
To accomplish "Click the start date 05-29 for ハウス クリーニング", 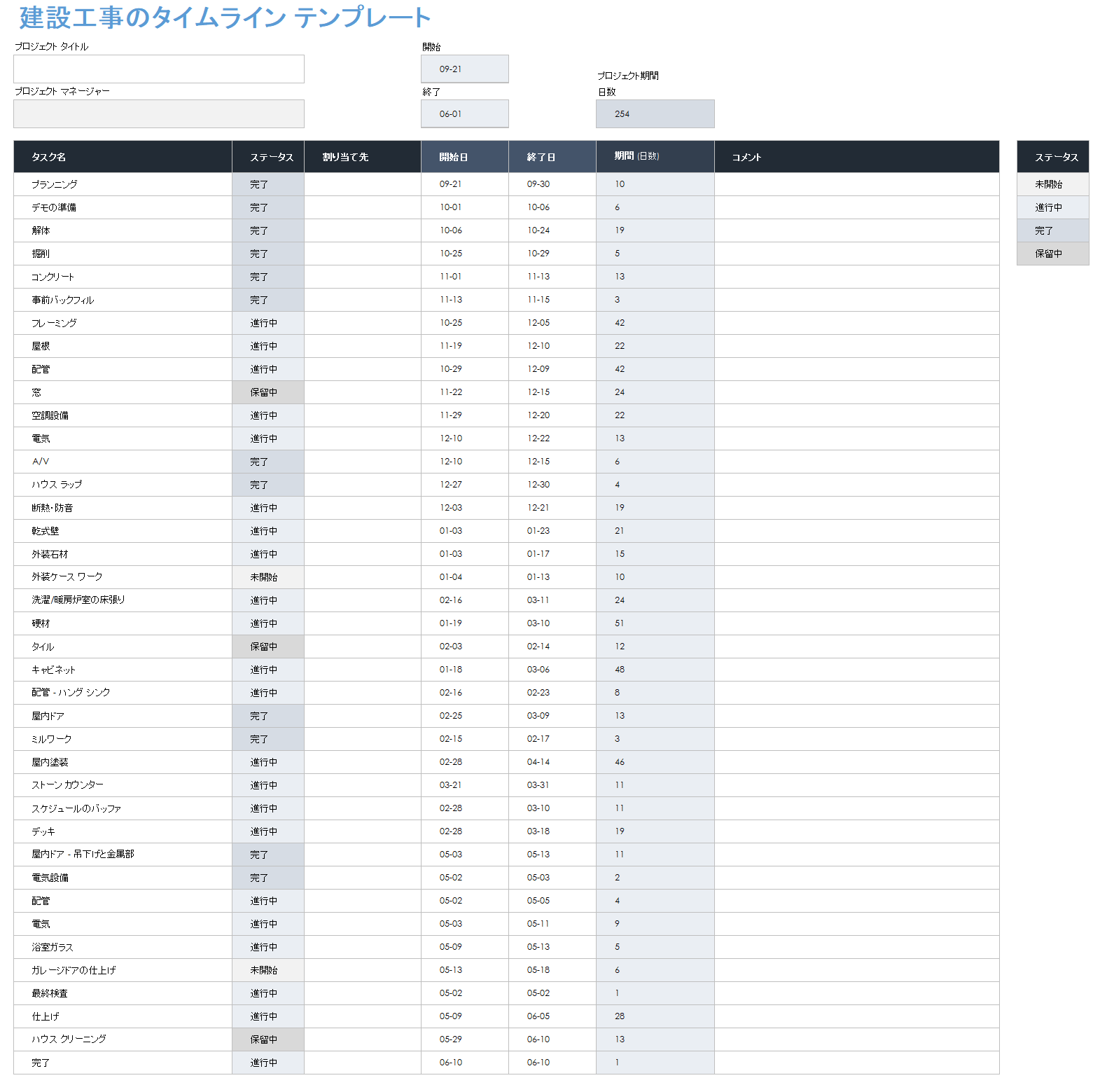I will coord(465,1039).
